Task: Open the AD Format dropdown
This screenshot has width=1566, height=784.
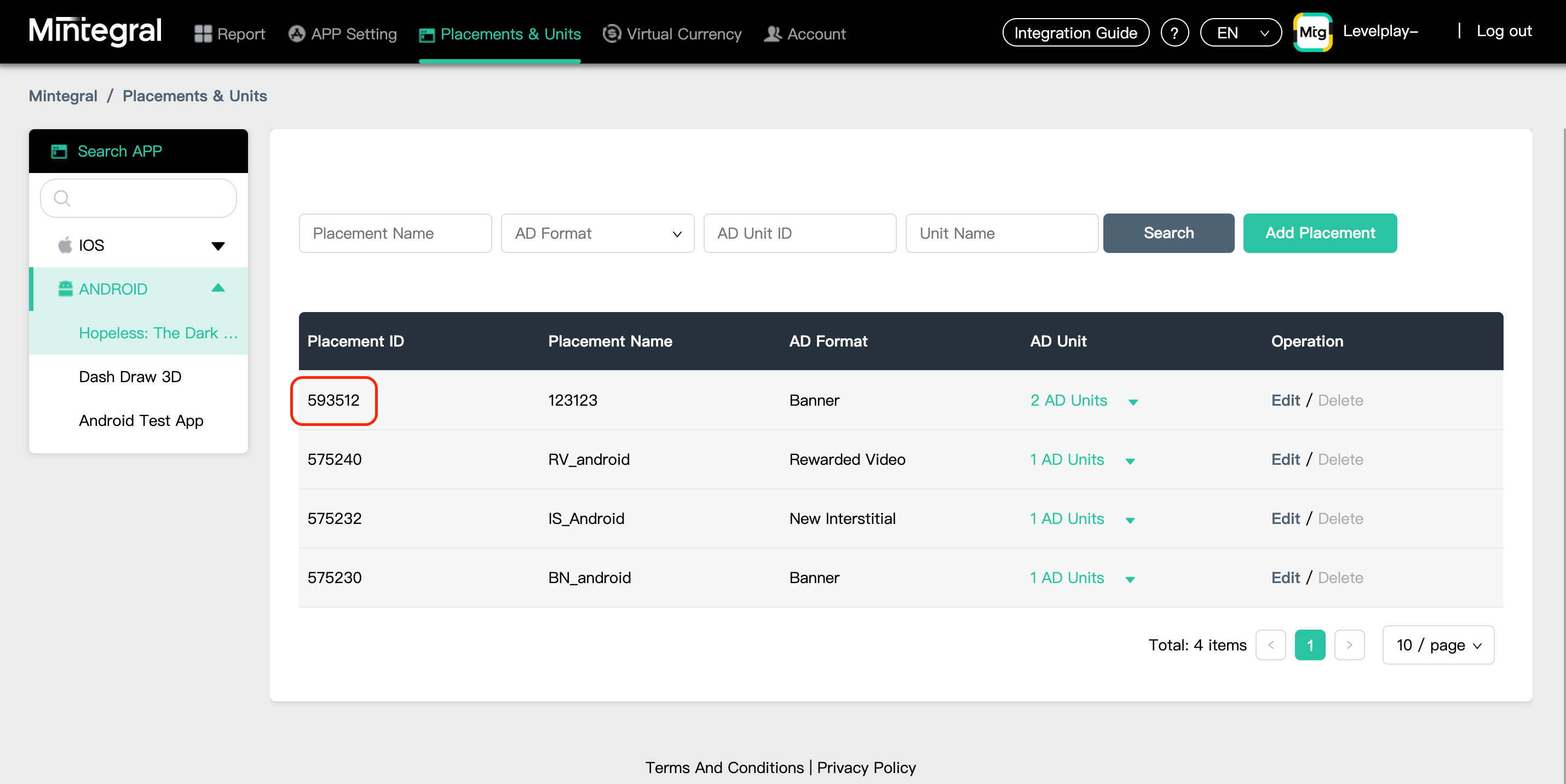Action: [597, 233]
